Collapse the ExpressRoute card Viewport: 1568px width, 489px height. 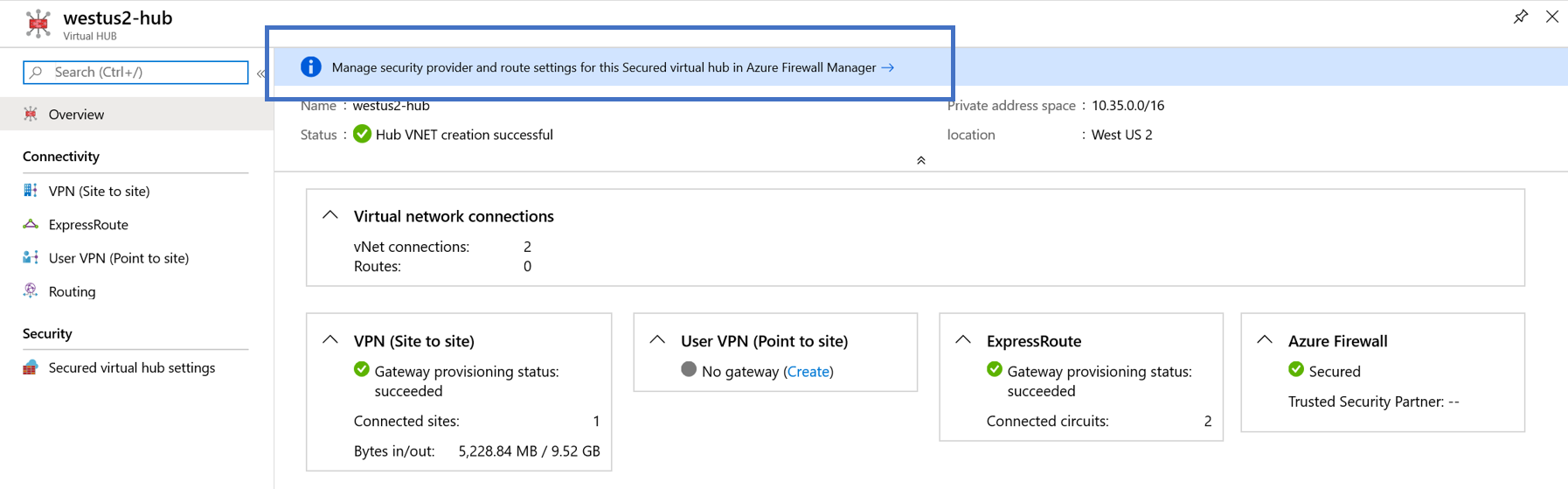(963, 340)
